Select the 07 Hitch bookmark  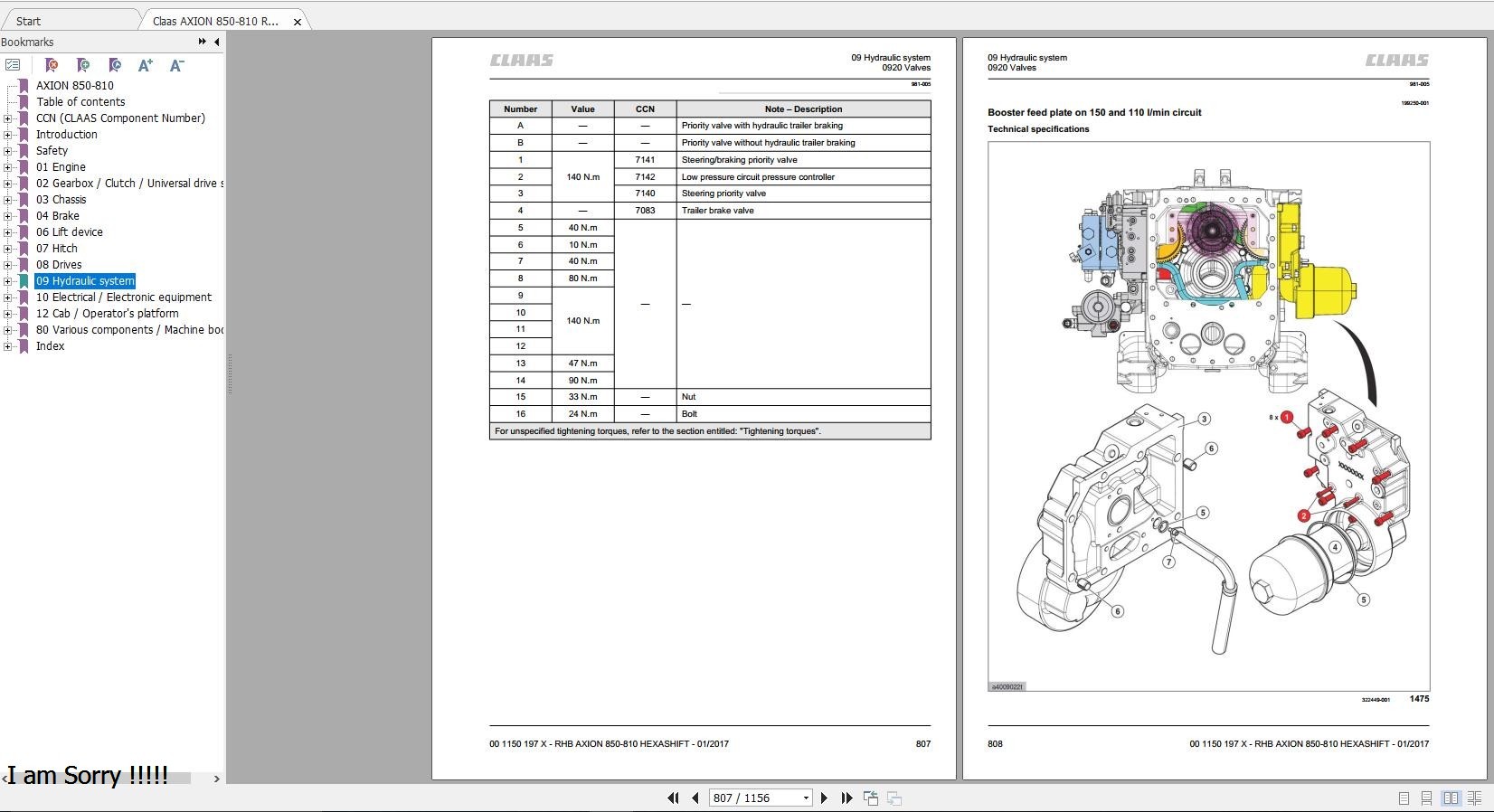(56, 249)
